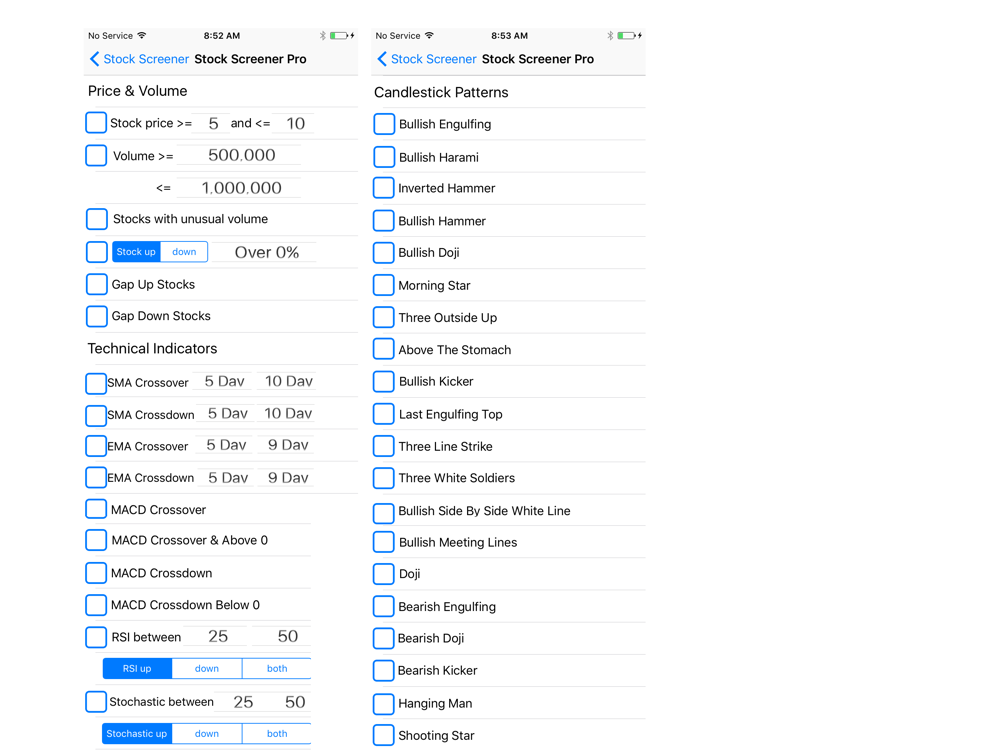The width and height of the screenshot is (1000, 750).
Task: Edit Stochastic upper bound field 50
Action: tap(295, 702)
